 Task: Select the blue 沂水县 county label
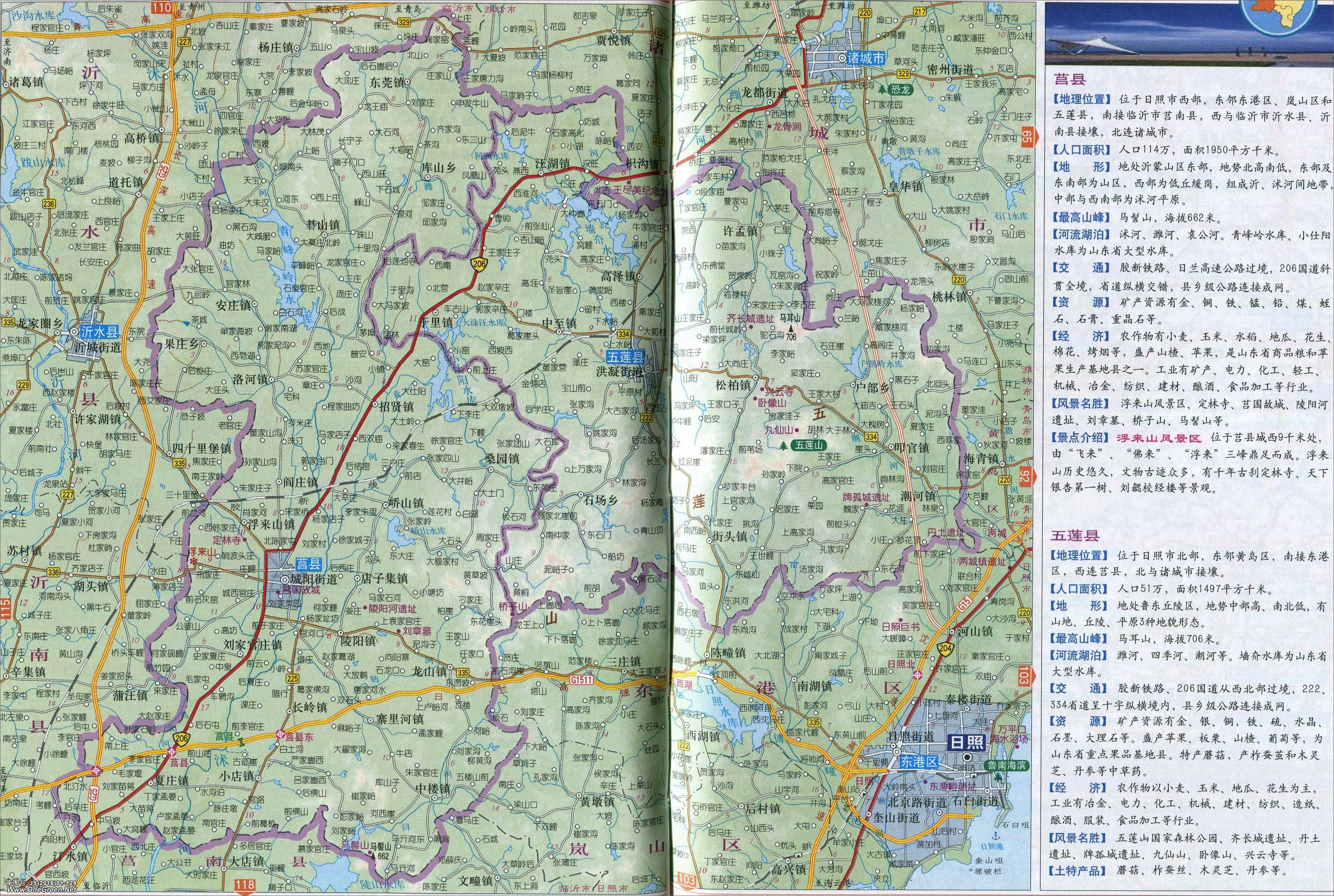pos(99,332)
